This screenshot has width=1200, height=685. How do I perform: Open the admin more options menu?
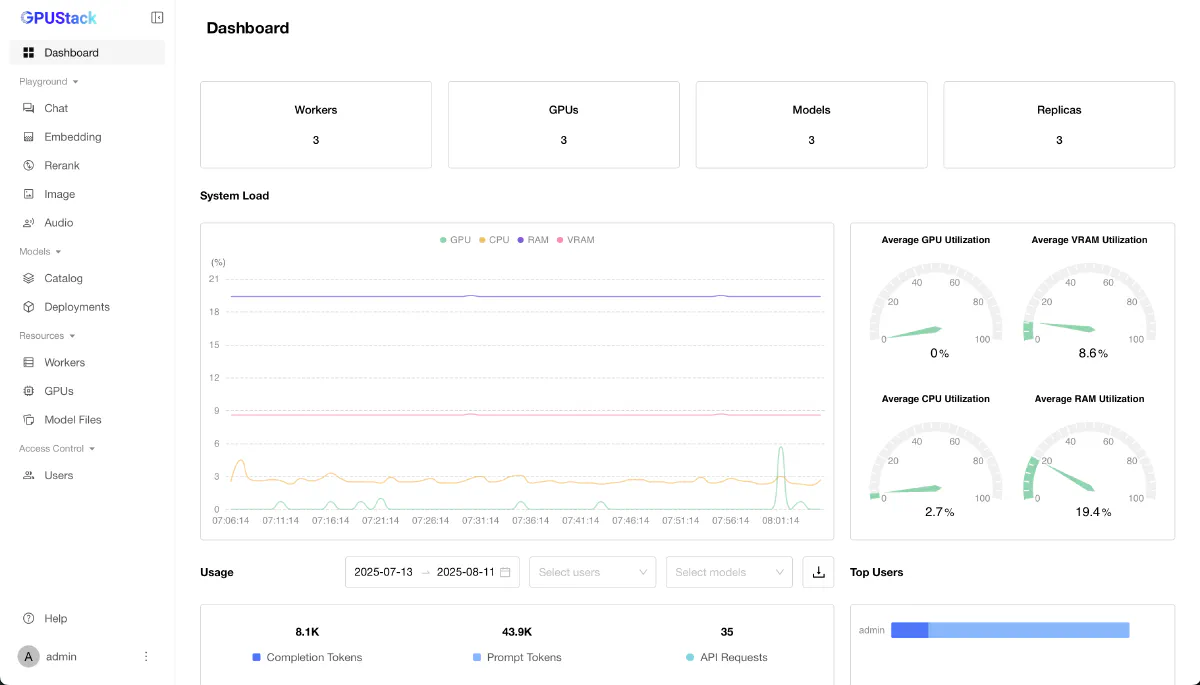[x=146, y=656]
